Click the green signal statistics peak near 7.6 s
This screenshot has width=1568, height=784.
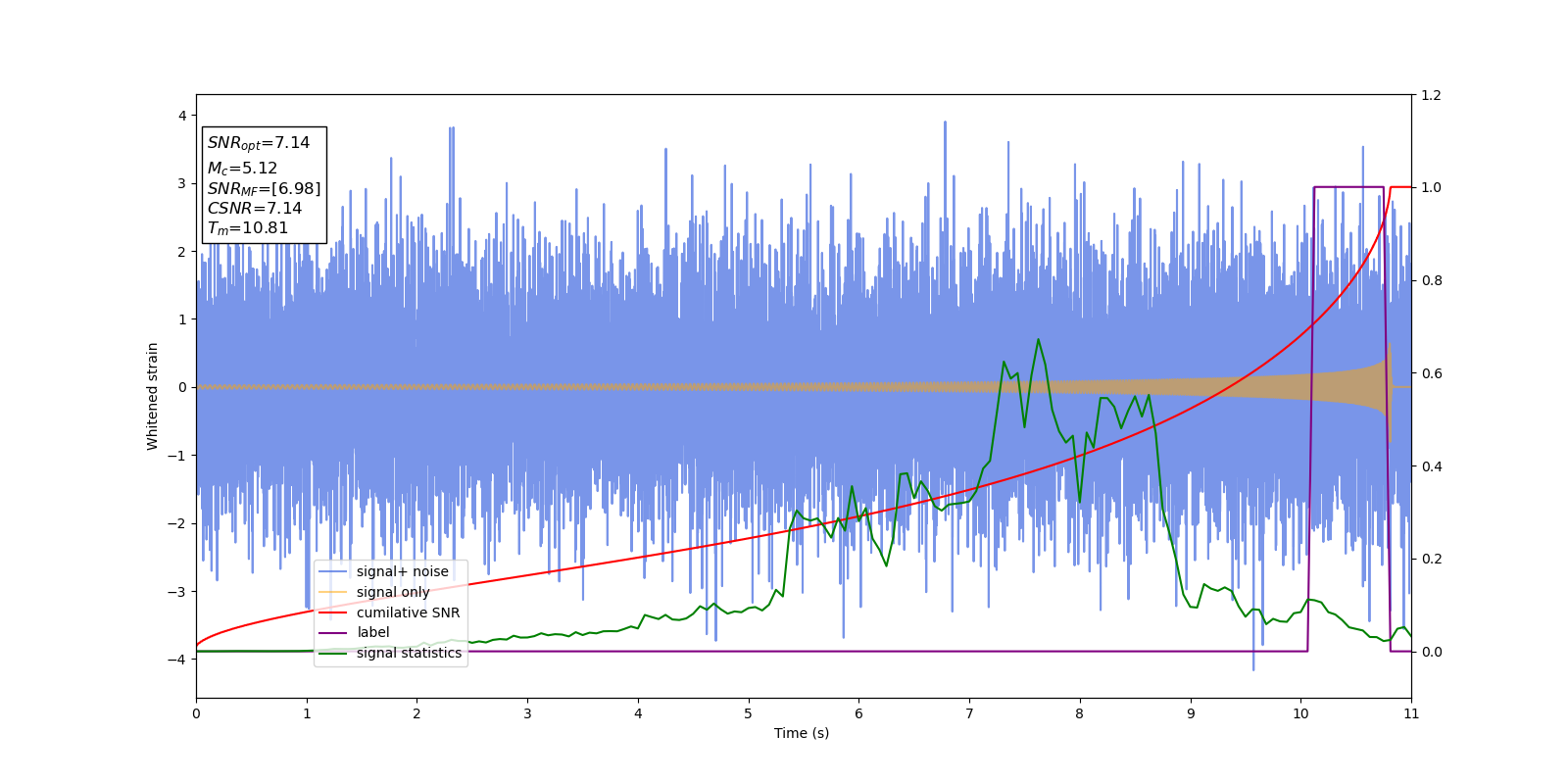[x=1038, y=340]
